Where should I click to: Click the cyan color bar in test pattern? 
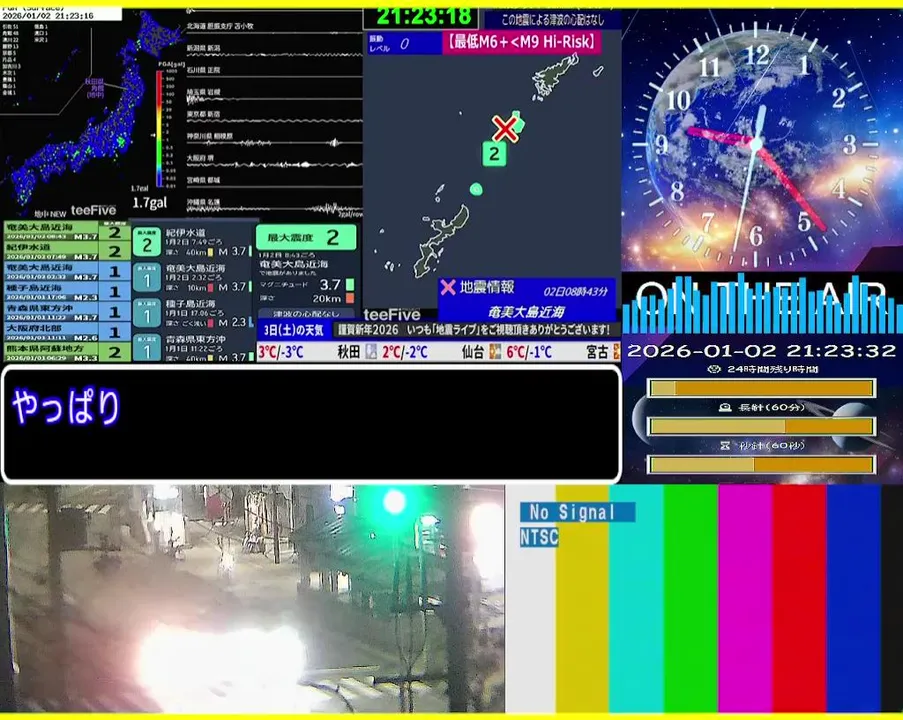(x=636, y=599)
